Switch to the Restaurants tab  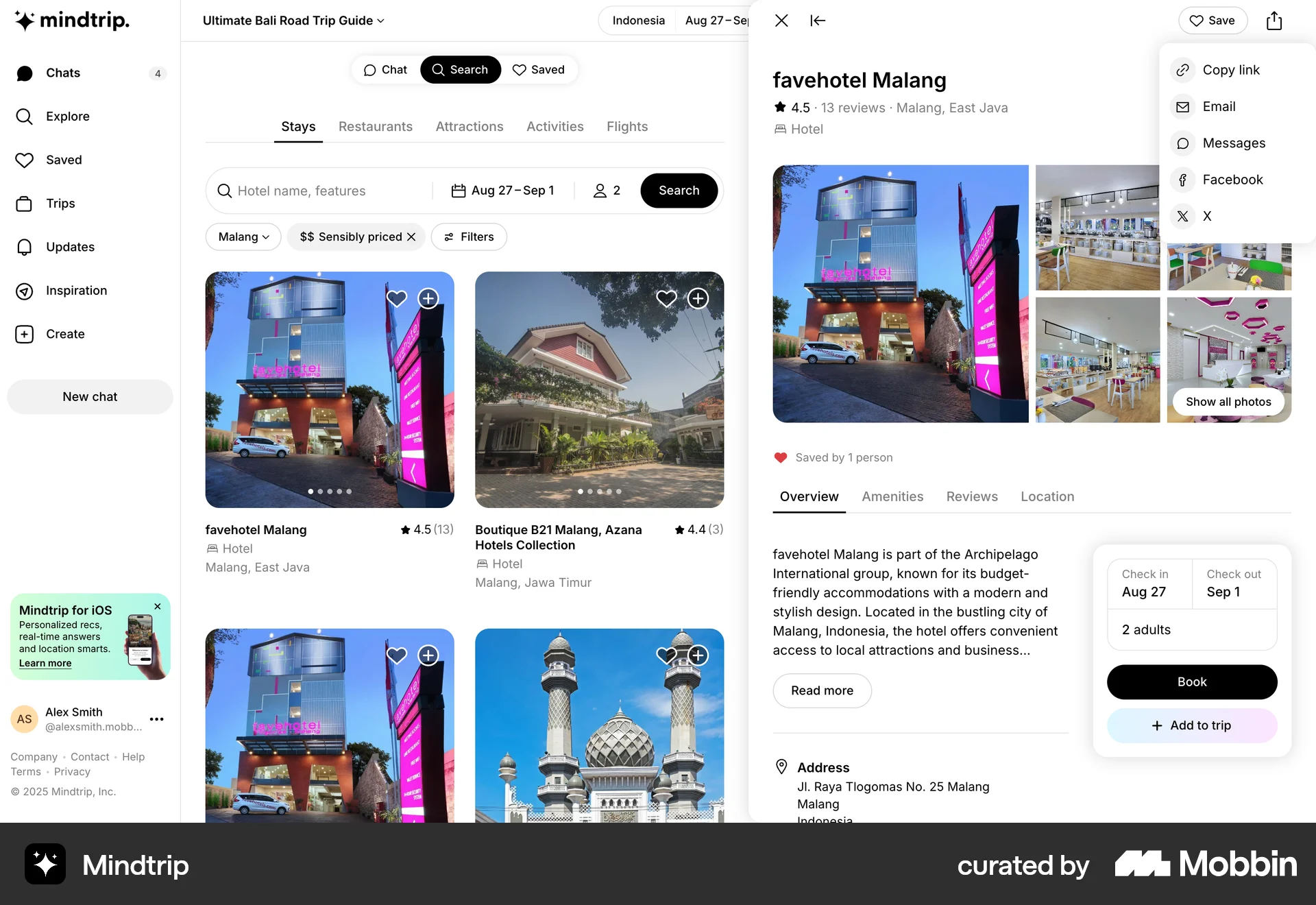point(375,127)
